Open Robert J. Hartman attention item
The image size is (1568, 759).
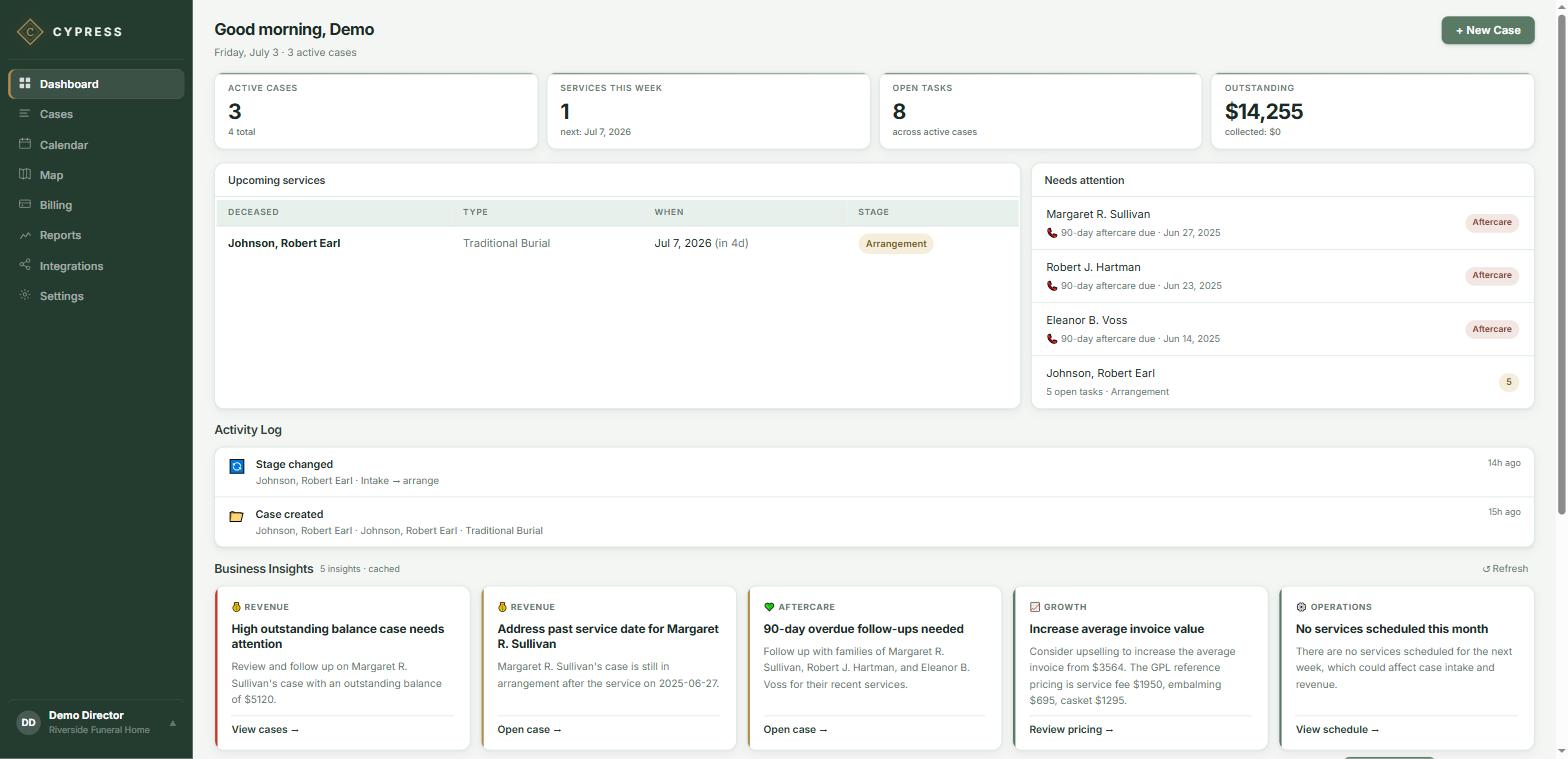pos(1282,276)
